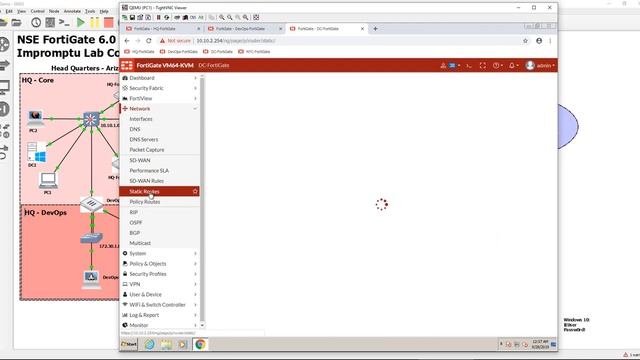Click the Chrome profile account icon

point(539,41)
